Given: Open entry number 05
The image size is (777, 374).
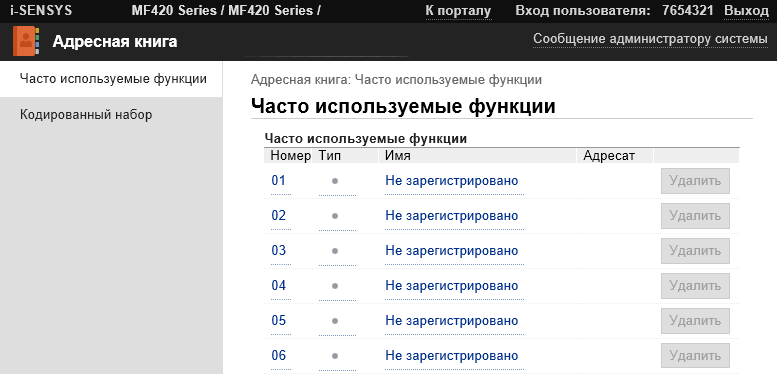Looking at the screenshot, I should pyautogui.click(x=279, y=321).
